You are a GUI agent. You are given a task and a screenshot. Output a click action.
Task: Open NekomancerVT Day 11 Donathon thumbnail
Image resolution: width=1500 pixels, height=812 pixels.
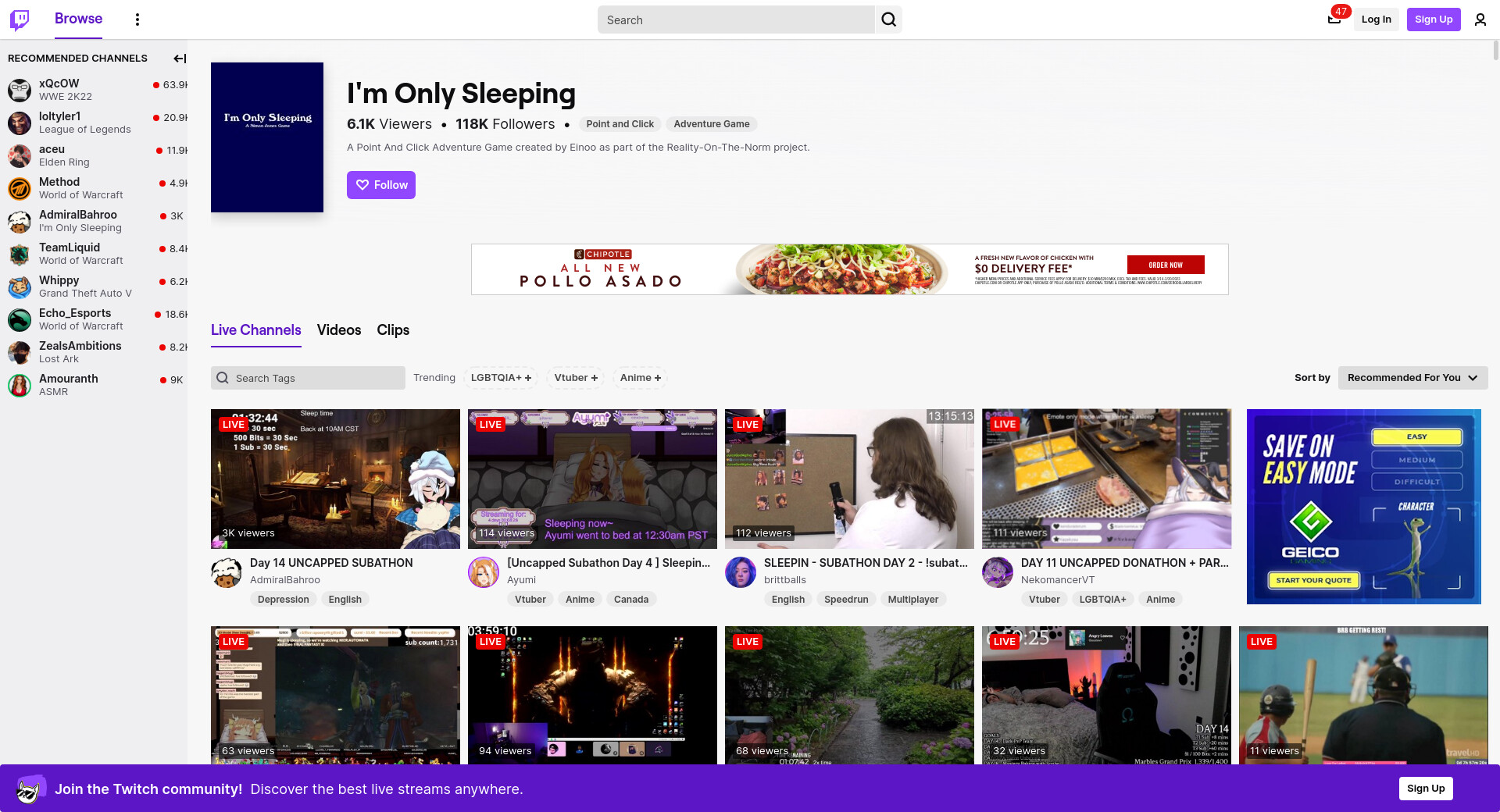pyautogui.click(x=1106, y=479)
